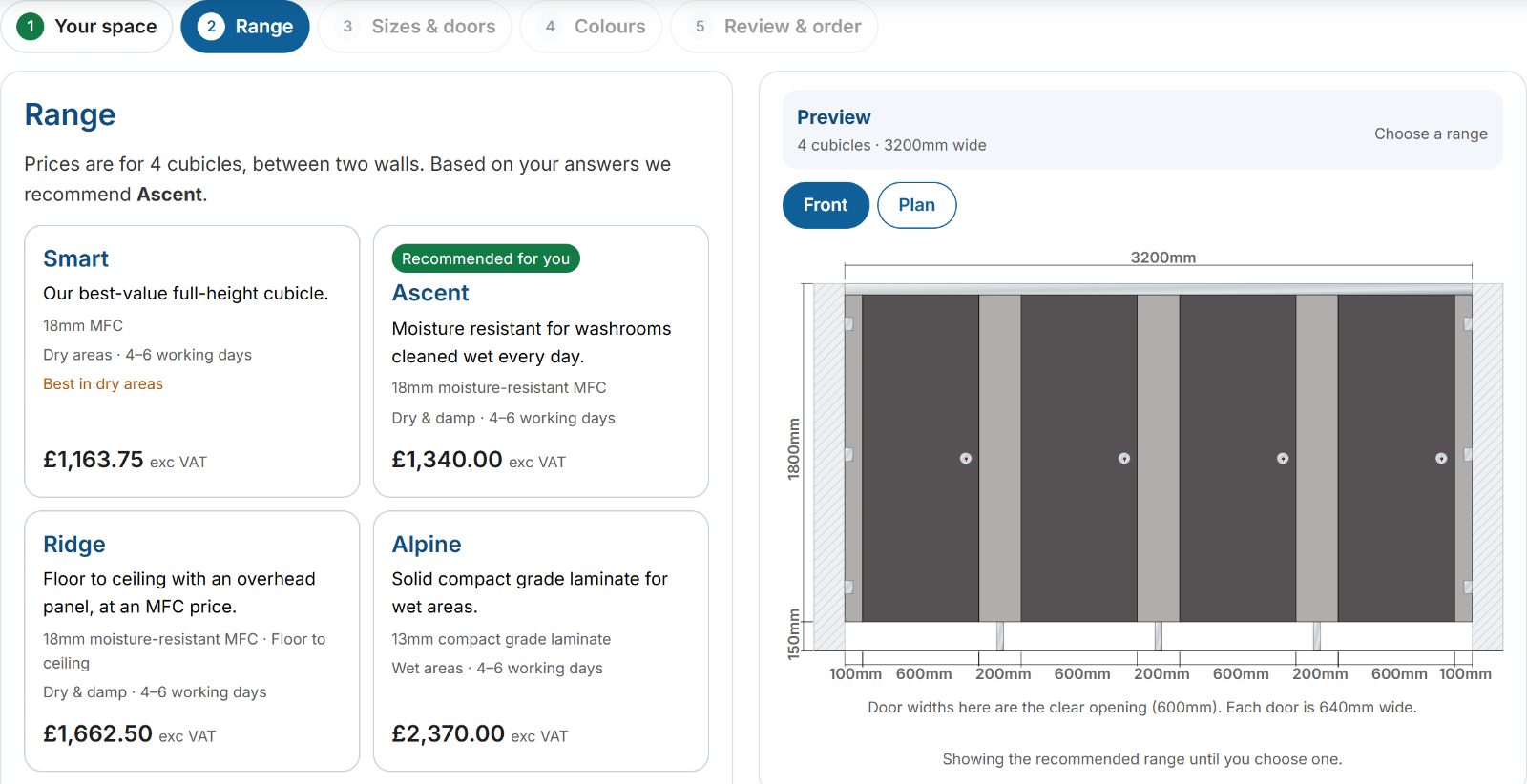This screenshot has width=1527, height=784.
Task: Open the Sizes & doors step
Action: pyautogui.click(x=415, y=27)
